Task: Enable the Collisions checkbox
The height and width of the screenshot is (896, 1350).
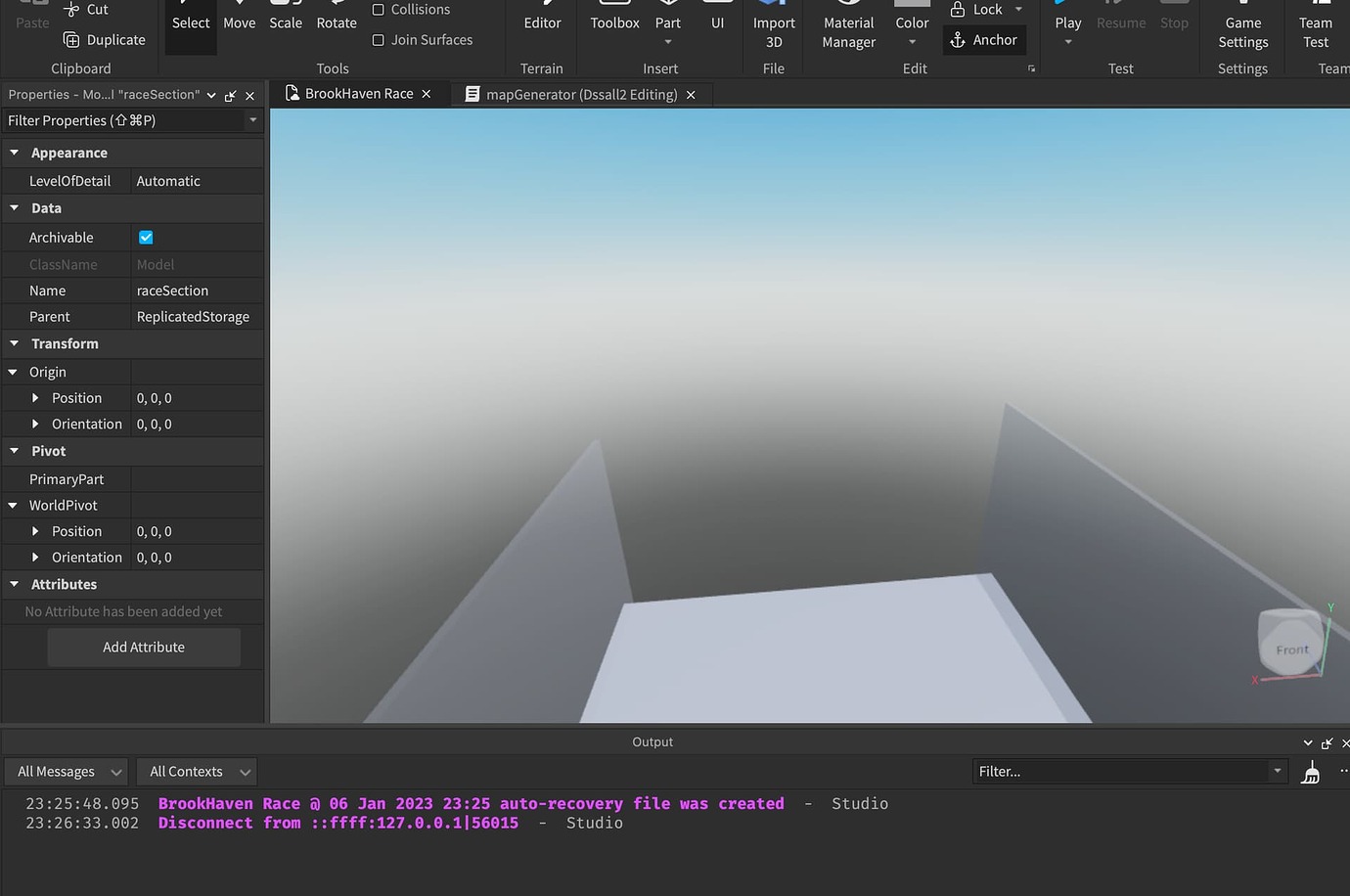Action: pyautogui.click(x=380, y=10)
